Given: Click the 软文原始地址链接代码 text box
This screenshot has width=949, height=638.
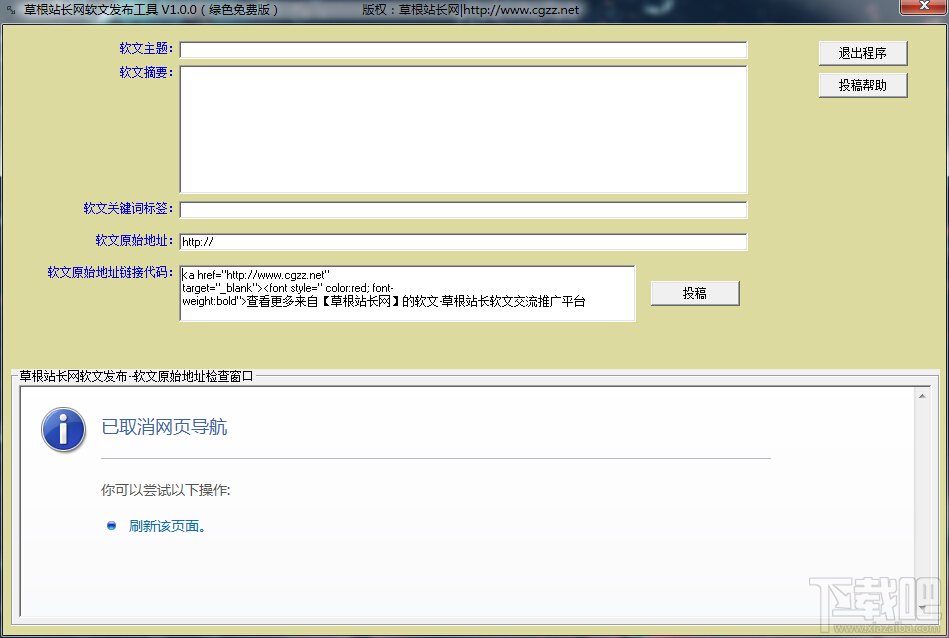Looking at the screenshot, I should tap(407, 294).
